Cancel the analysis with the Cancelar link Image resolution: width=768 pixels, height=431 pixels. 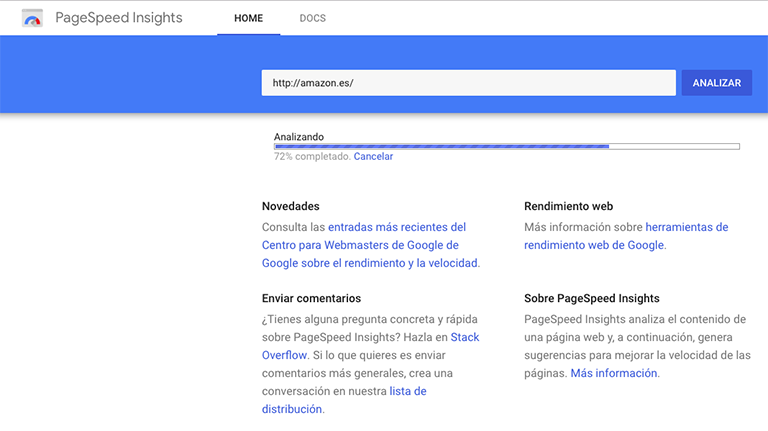[373, 156]
